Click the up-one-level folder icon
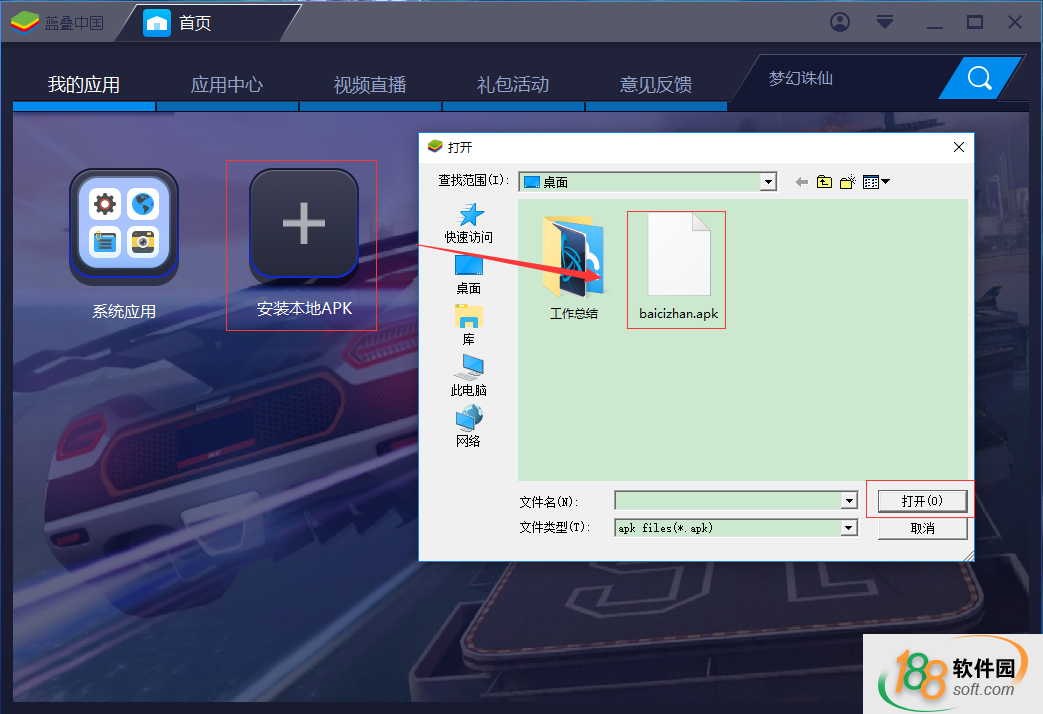The image size is (1043, 714). 824,182
